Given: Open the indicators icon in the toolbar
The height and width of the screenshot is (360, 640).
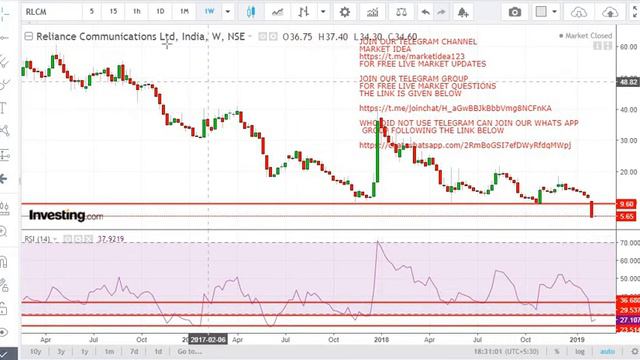Looking at the screenshot, I should (x=372, y=12).
